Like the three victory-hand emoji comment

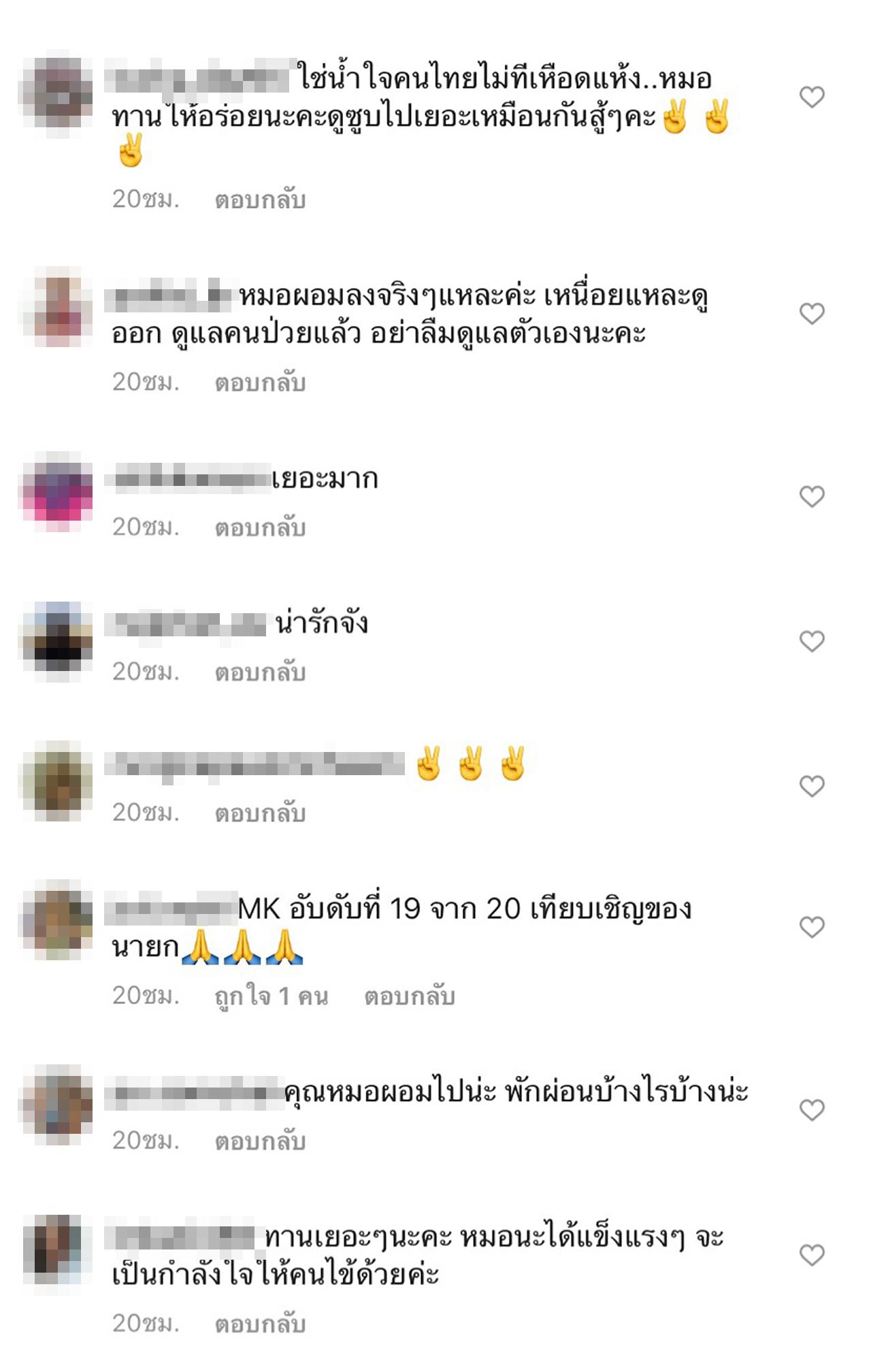(812, 786)
